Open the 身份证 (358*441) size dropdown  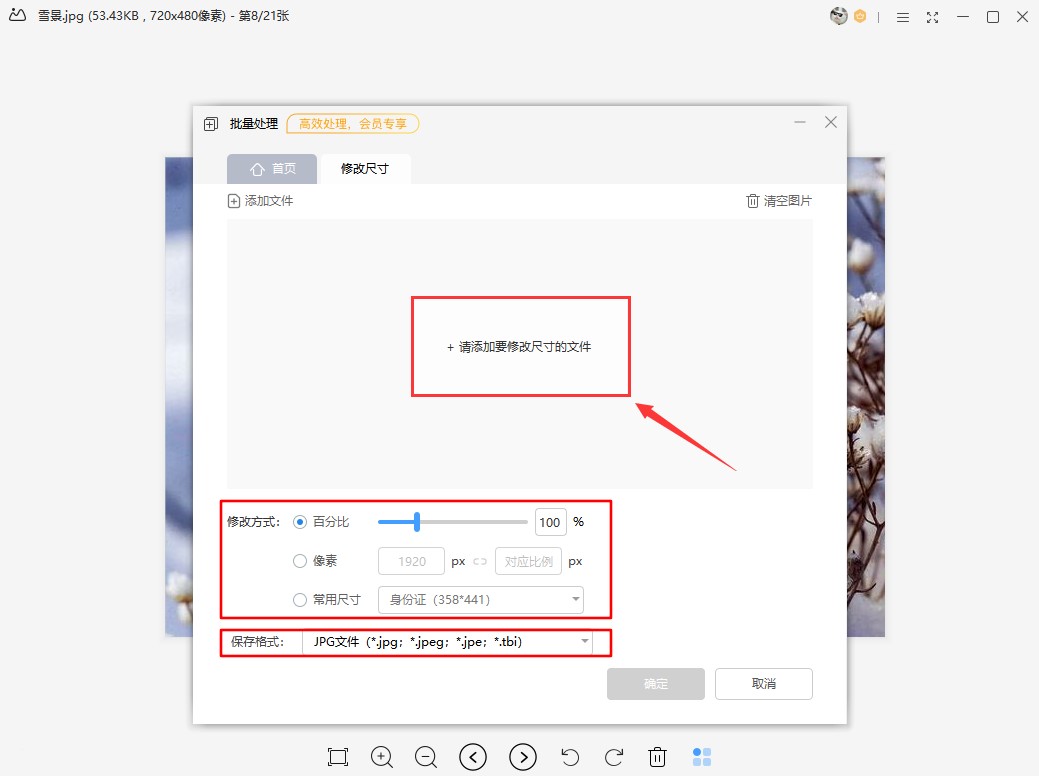pos(480,600)
